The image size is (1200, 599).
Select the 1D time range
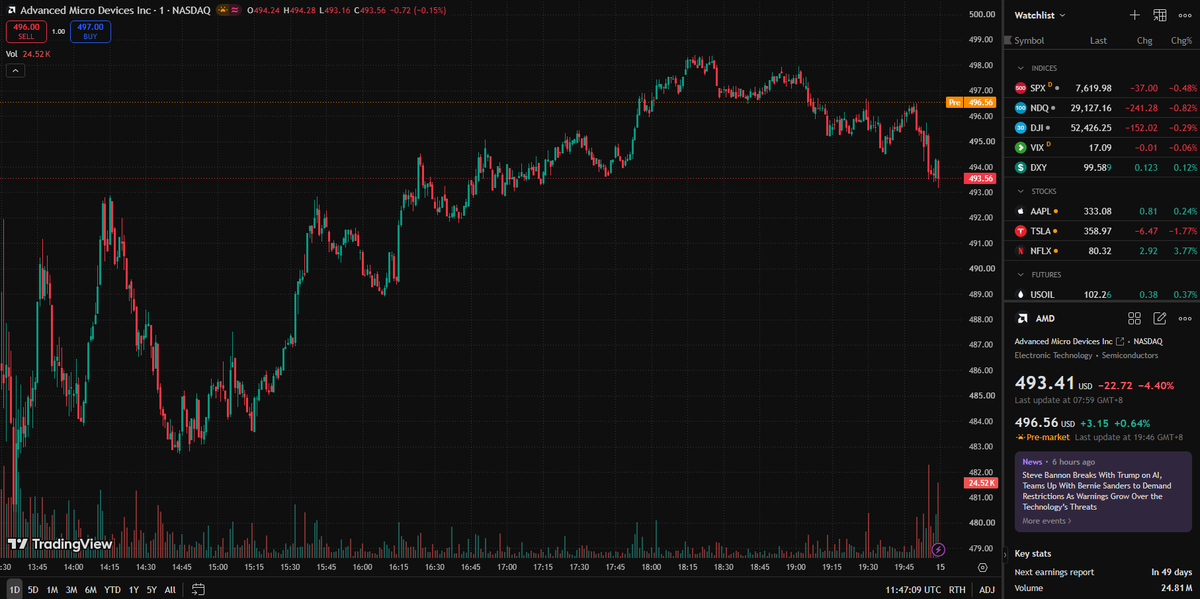pyautogui.click(x=14, y=590)
